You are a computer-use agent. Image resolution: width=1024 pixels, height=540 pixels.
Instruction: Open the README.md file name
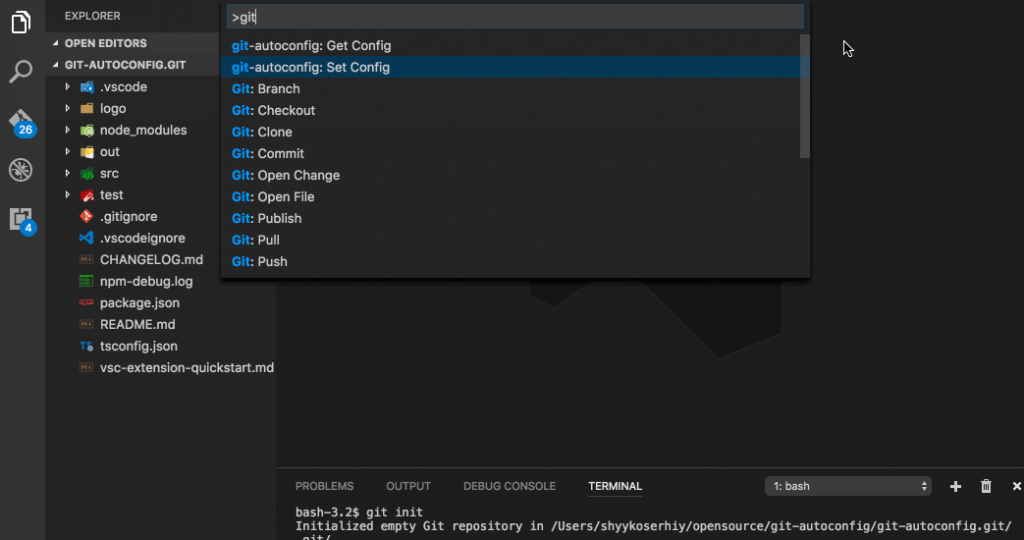[137, 325]
